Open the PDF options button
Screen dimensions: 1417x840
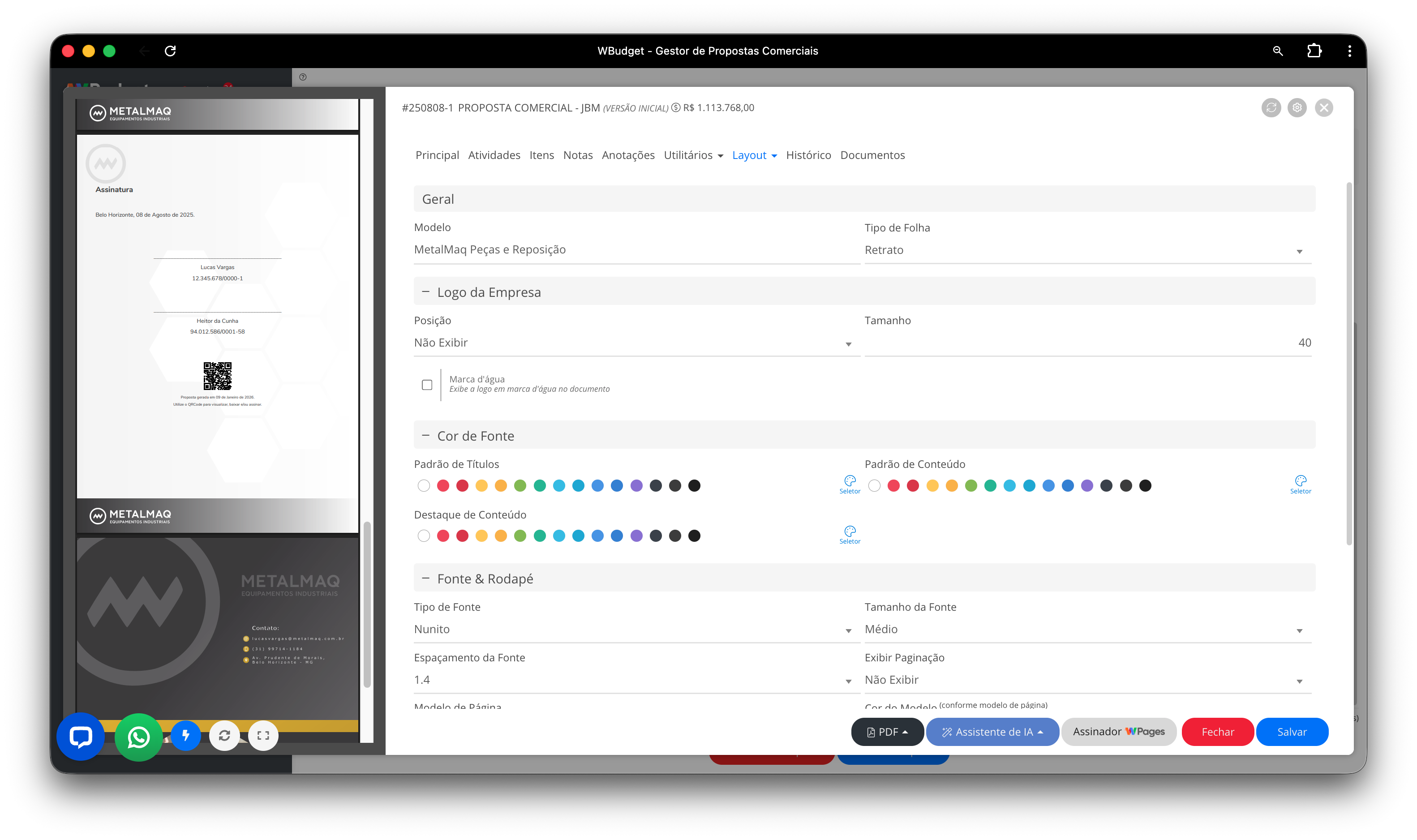coord(887,732)
